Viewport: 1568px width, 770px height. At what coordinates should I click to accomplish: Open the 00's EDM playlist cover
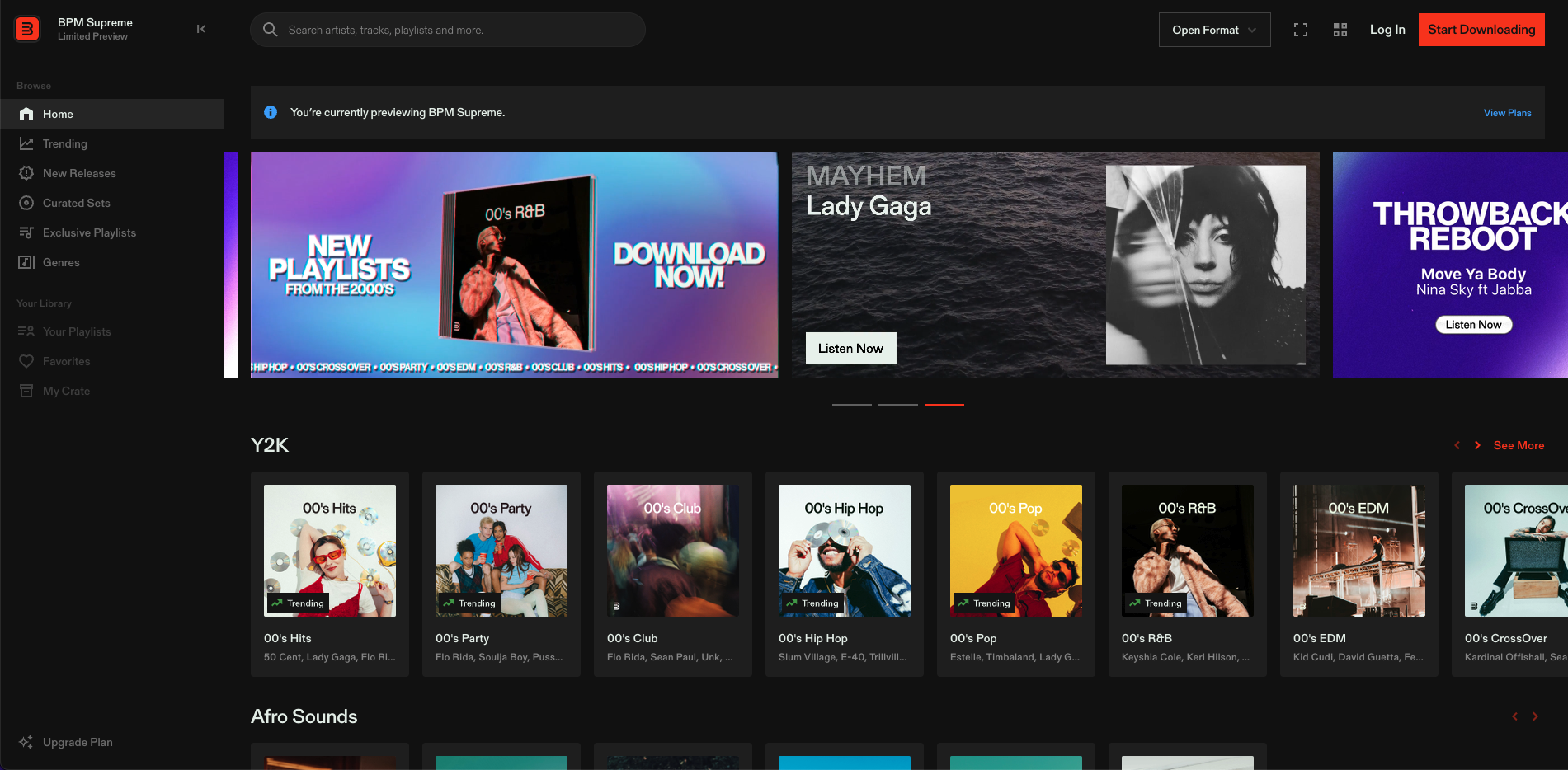click(1359, 551)
